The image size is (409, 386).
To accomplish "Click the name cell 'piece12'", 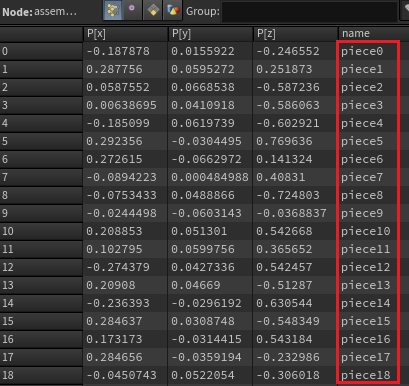I will point(366,267).
